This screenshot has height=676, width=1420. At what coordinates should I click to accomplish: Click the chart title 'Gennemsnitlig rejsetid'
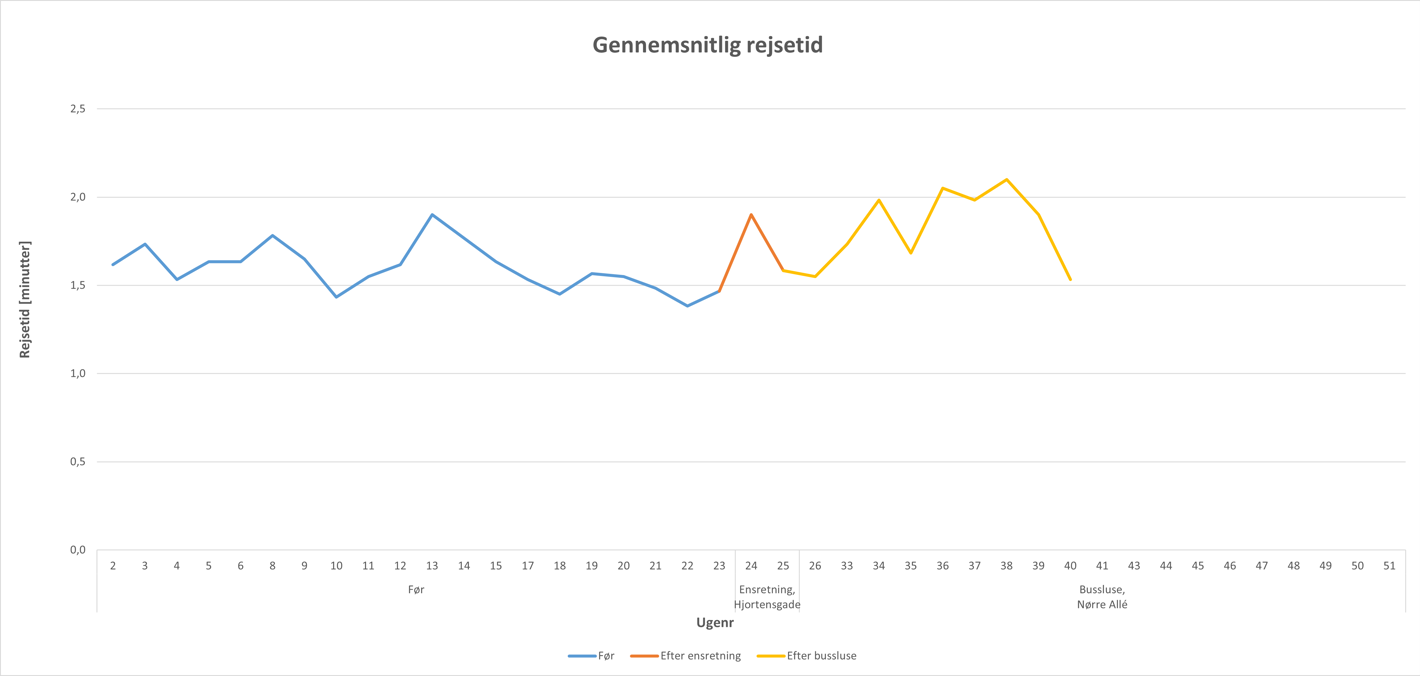pos(708,45)
